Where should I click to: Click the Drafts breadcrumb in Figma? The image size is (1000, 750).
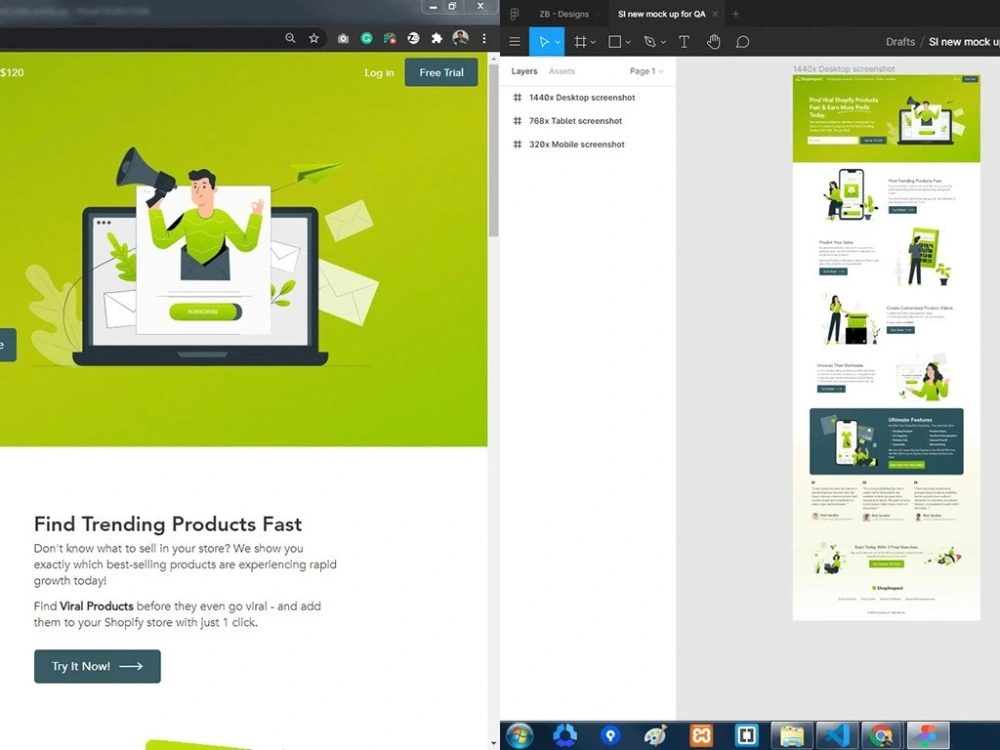(x=900, y=42)
